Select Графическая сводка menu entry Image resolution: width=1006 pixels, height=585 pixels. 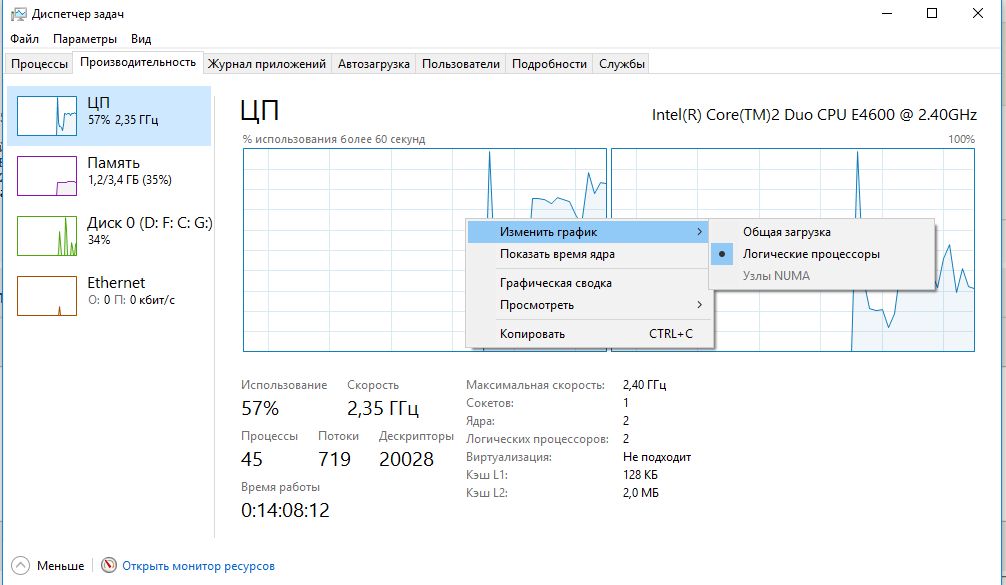point(556,283)
